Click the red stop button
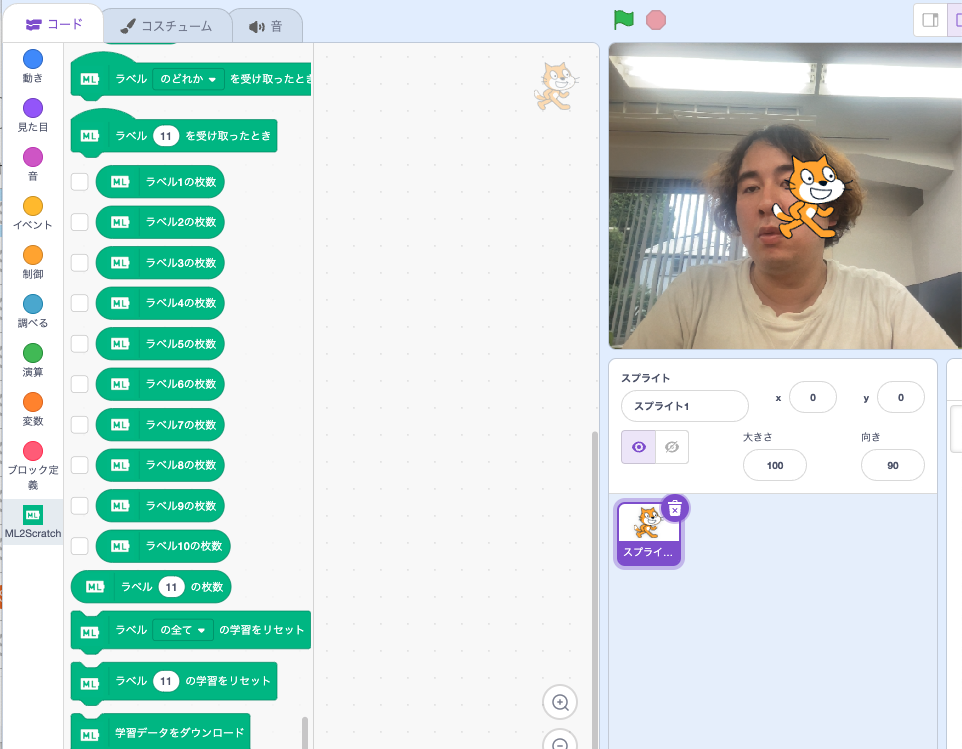 (656, 20)
